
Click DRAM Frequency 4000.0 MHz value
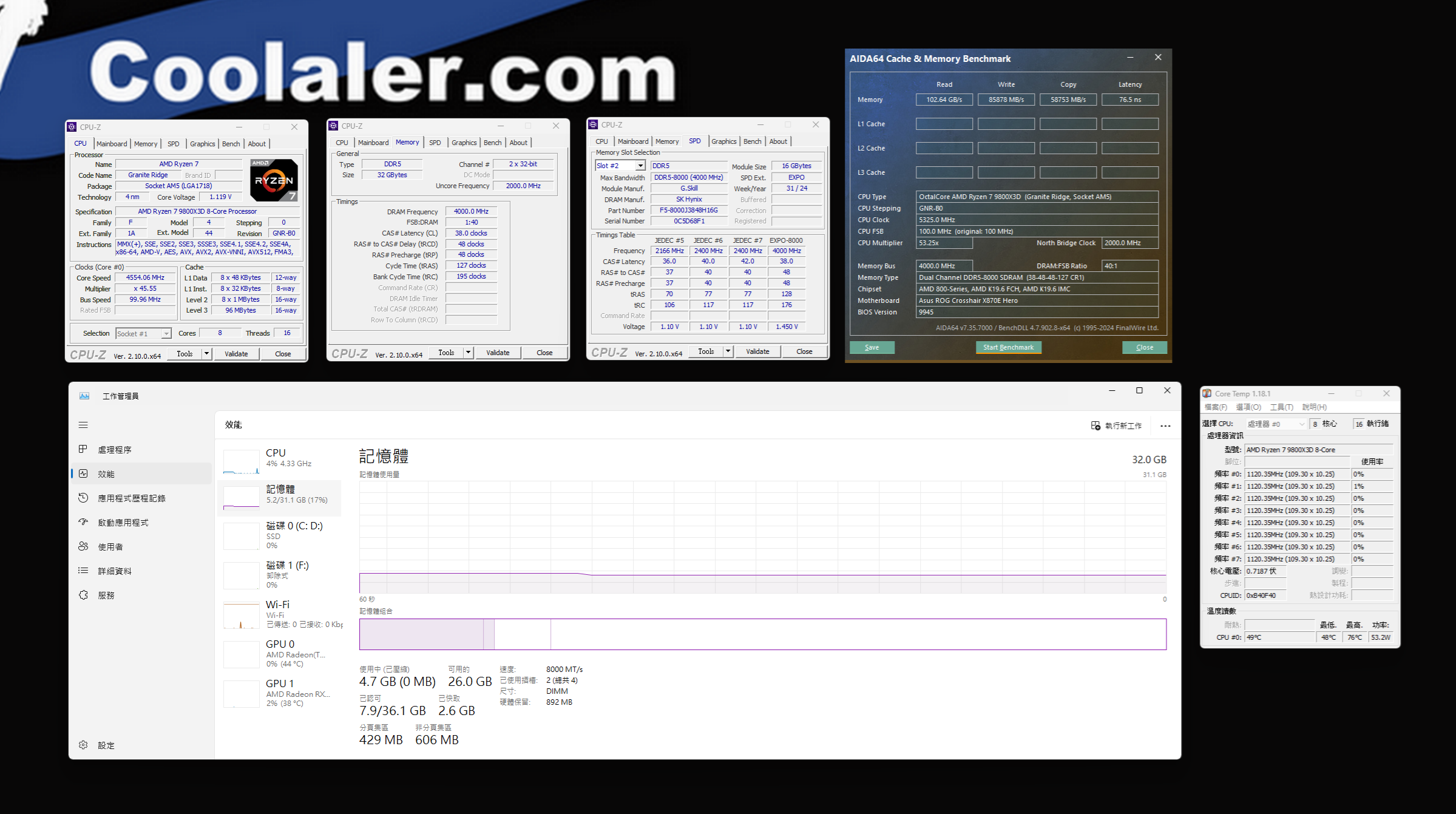point(471,211)
